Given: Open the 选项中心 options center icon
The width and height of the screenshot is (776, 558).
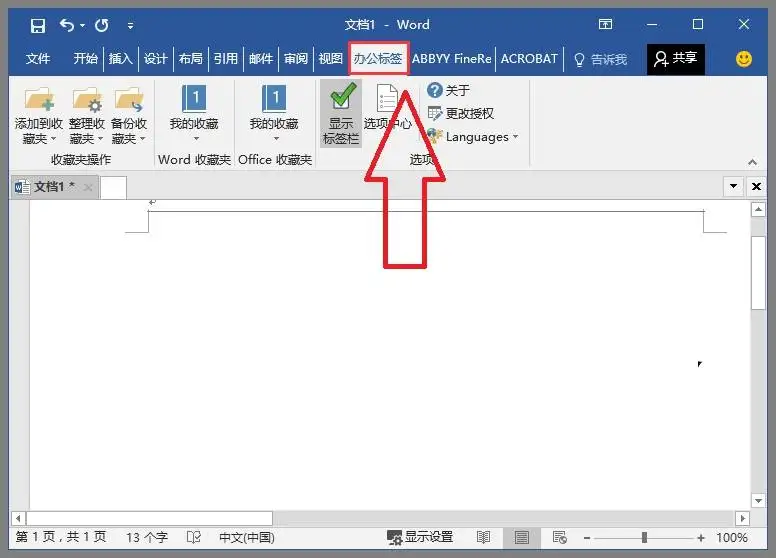Looking at the screenshot, I should [x=387, y=108].
